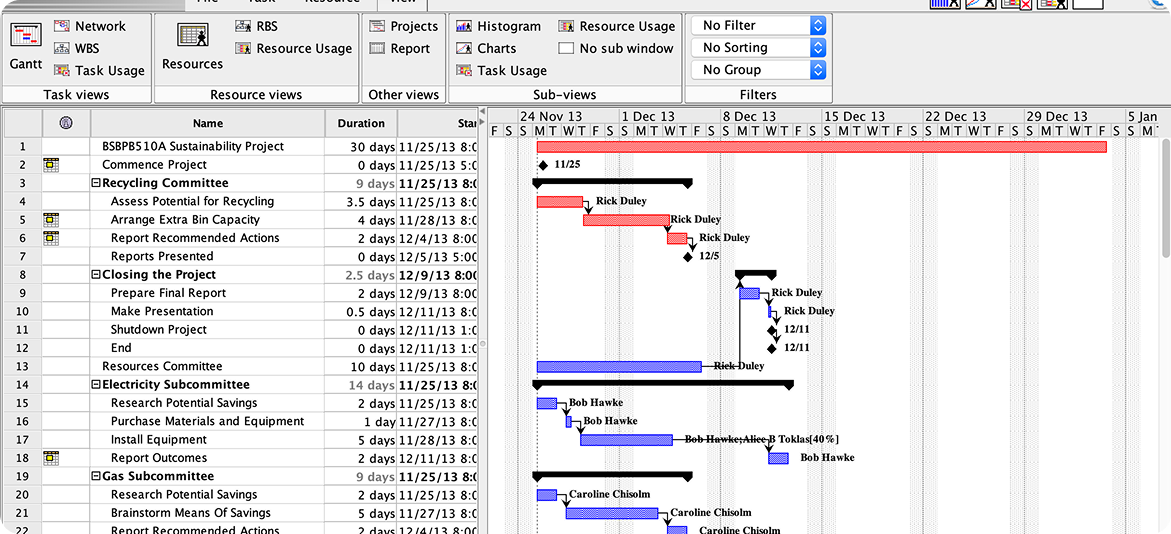
Task: Toggle Resource Usage in Sub-views
Action: tap(617, 26)
